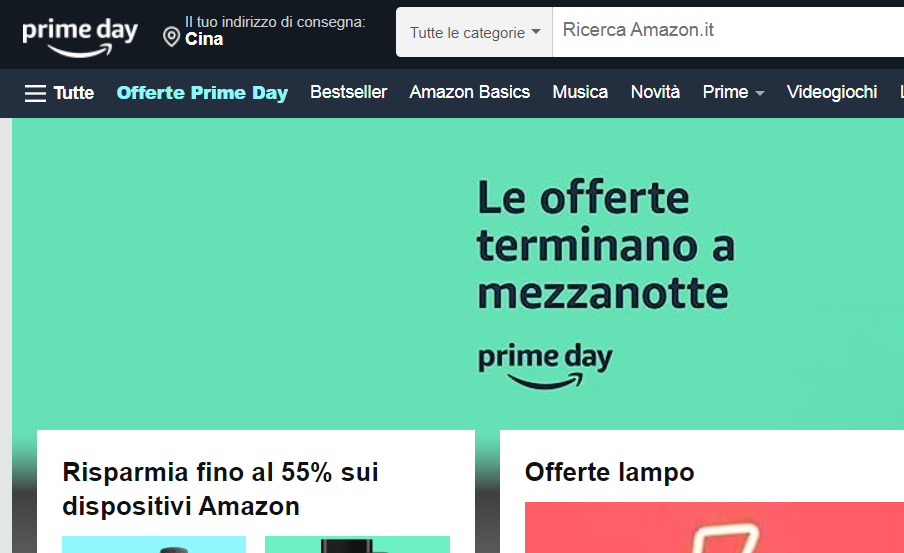Open the hamburger Tutte menu
Screen dimensions: 904x553
coord(59,93)
